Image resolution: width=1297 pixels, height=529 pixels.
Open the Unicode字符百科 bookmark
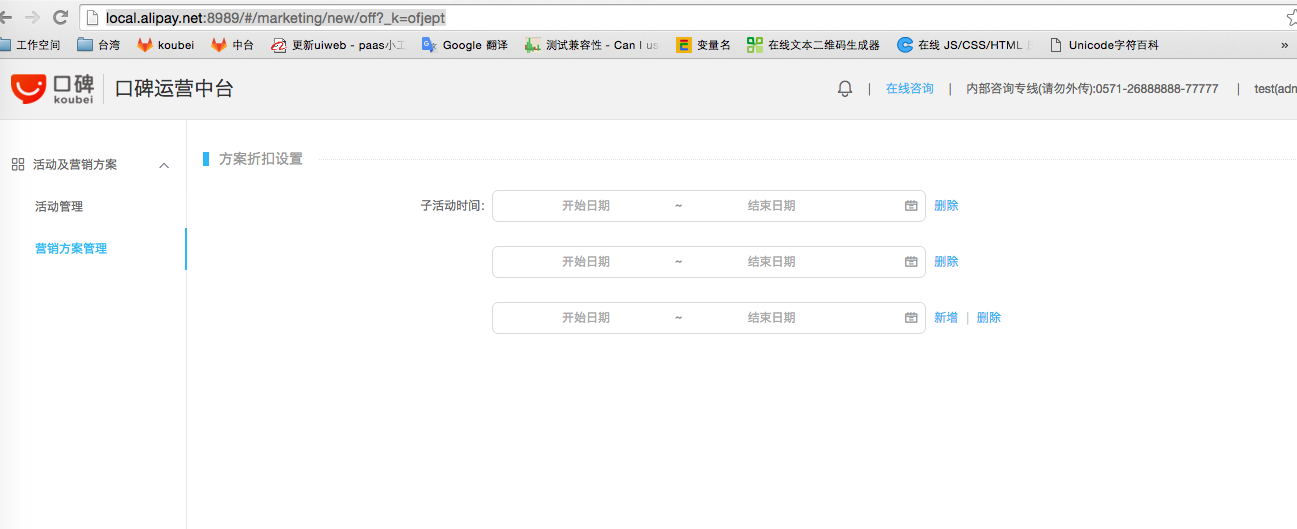click(1104, 45)
